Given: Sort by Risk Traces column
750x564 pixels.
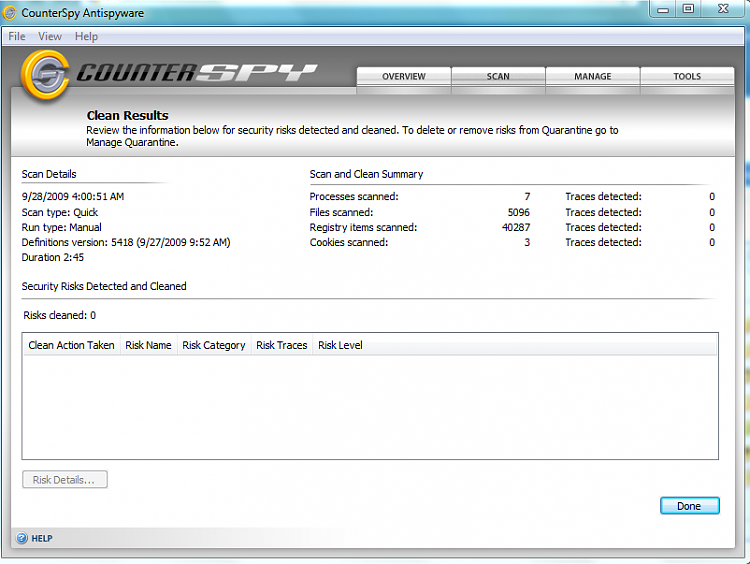Looking at the screenshot, I should tap(282, 345).
